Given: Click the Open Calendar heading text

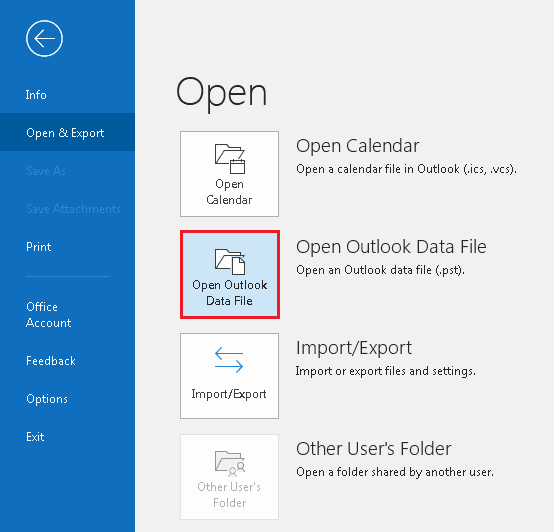Looking at the screenshot, I should coord(358,146).
